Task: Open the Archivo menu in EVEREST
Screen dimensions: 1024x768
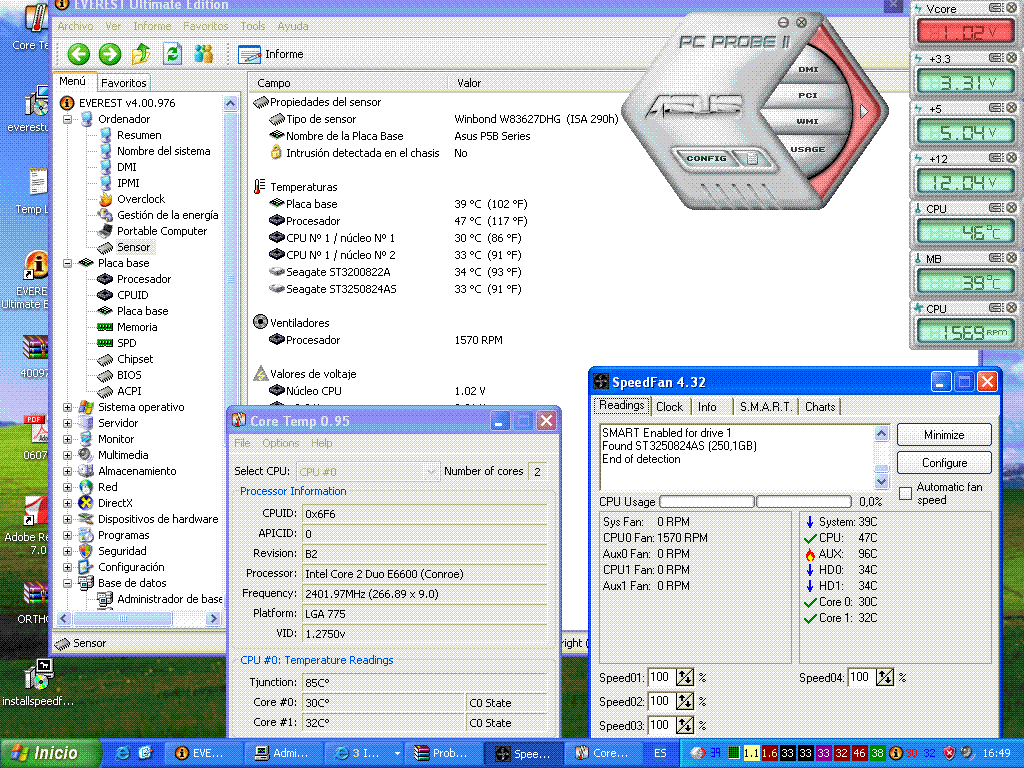Action: tap(75, 26)
